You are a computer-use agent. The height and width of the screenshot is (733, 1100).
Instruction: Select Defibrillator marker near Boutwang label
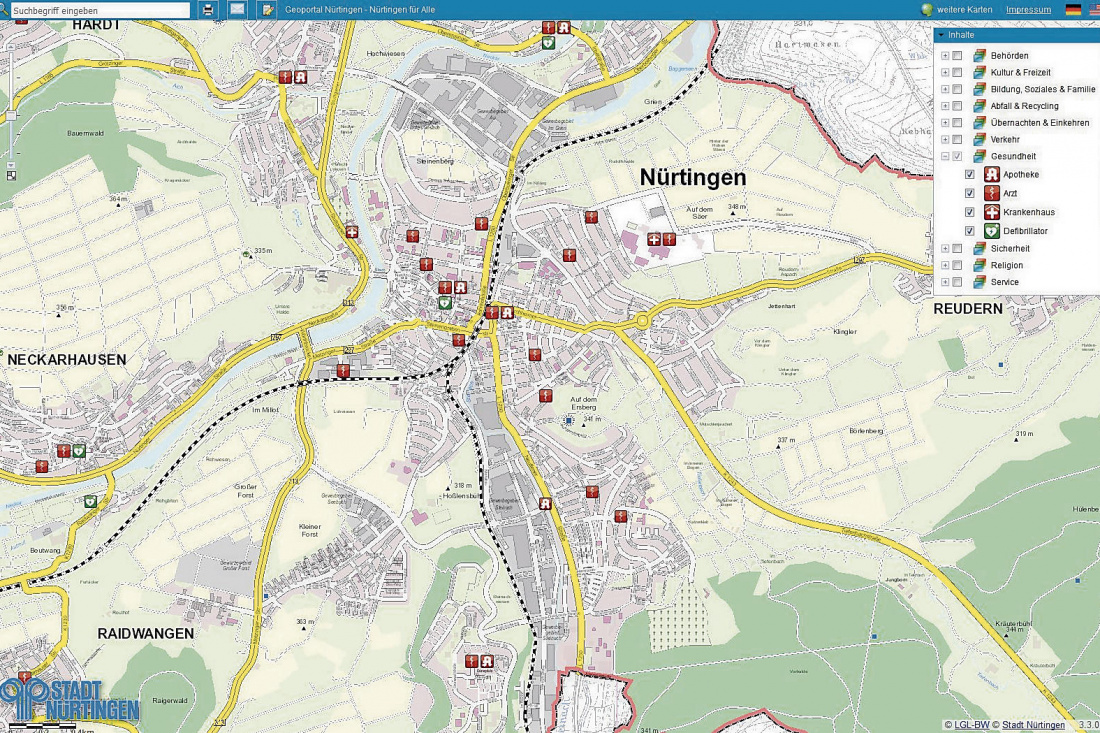(x=90, y=502)
